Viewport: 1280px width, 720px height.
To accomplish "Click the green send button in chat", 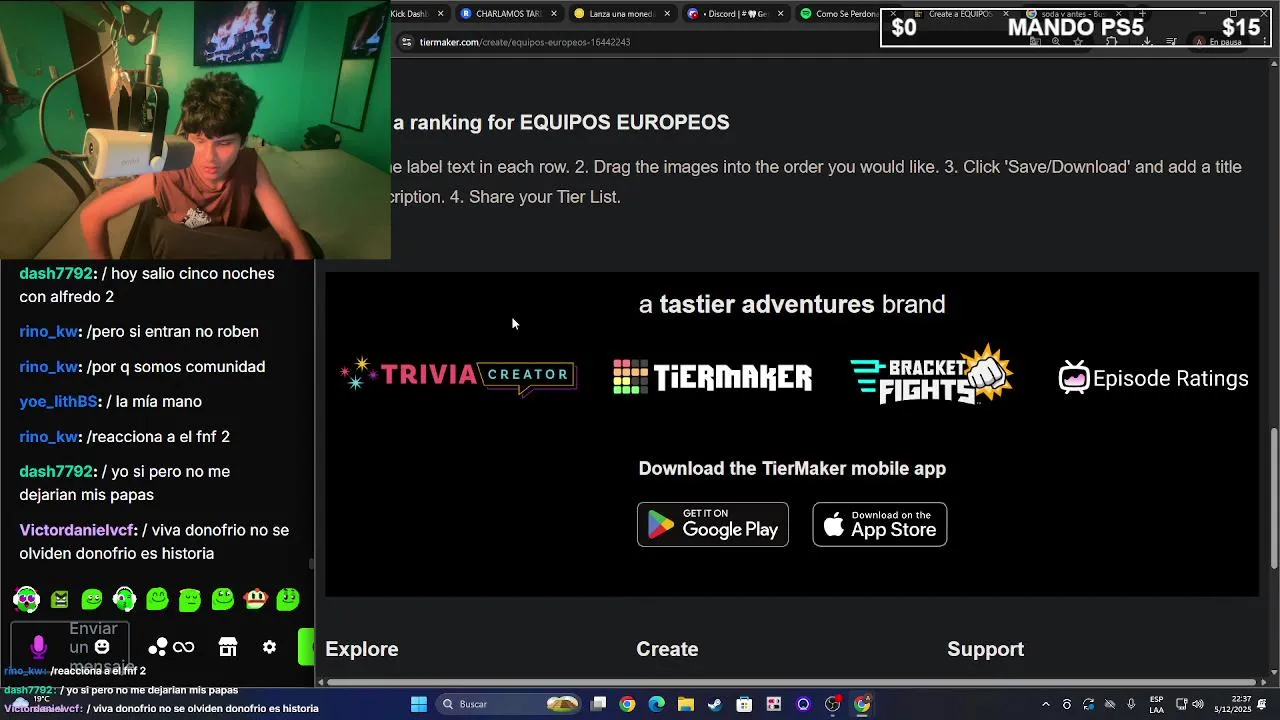I will coord(306,647).
